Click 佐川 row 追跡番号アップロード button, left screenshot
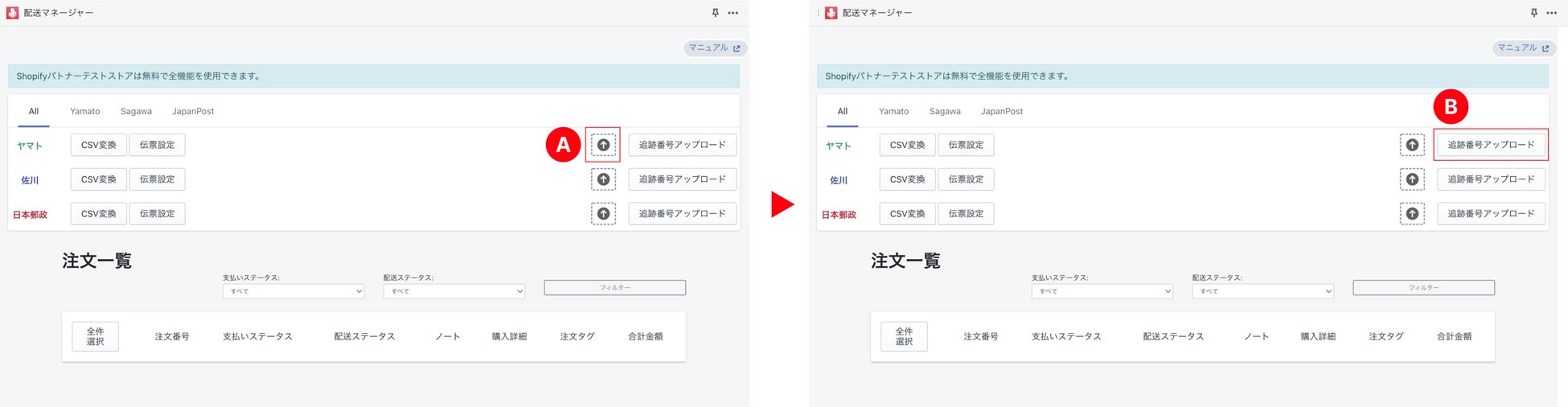Viewport: 1568px width, 407px height. 683,179
